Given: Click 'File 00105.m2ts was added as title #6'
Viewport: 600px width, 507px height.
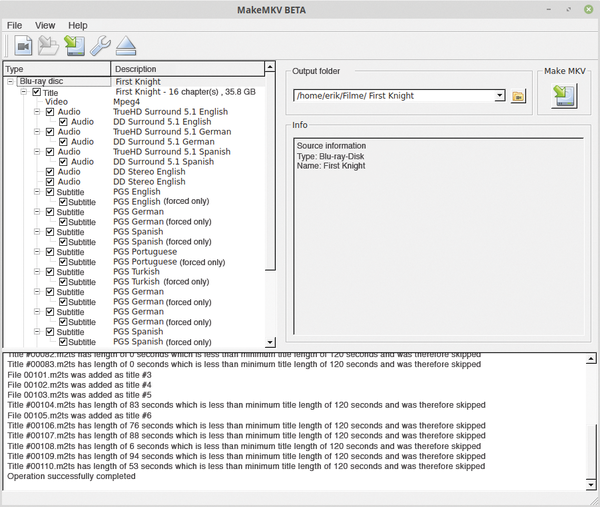Looking at the screenshot, I should point(79,416).
